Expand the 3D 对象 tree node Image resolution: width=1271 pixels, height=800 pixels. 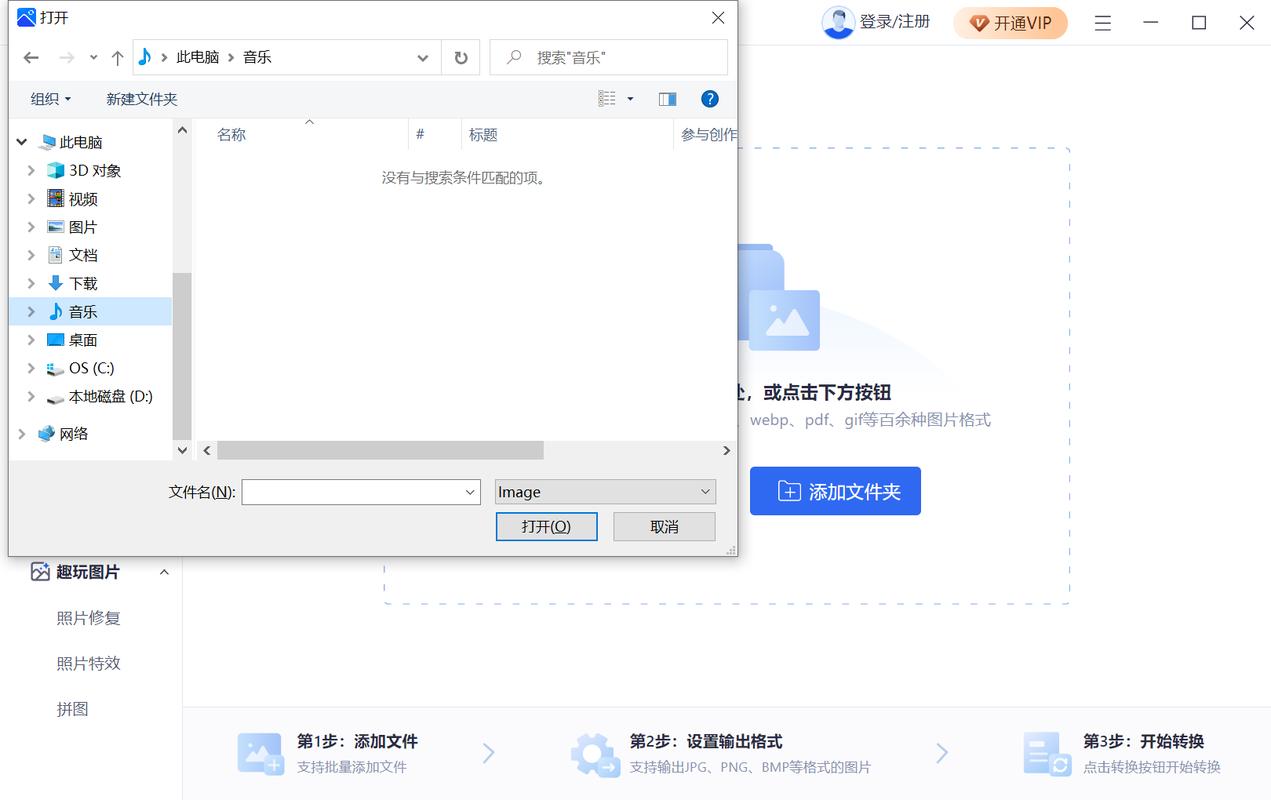pos(31,171)
